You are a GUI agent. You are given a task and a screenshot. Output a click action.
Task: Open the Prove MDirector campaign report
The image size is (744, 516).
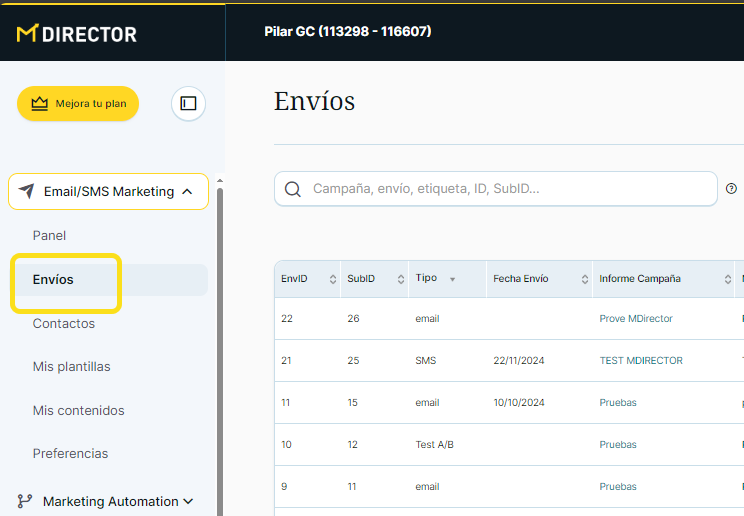click(635, 319)
